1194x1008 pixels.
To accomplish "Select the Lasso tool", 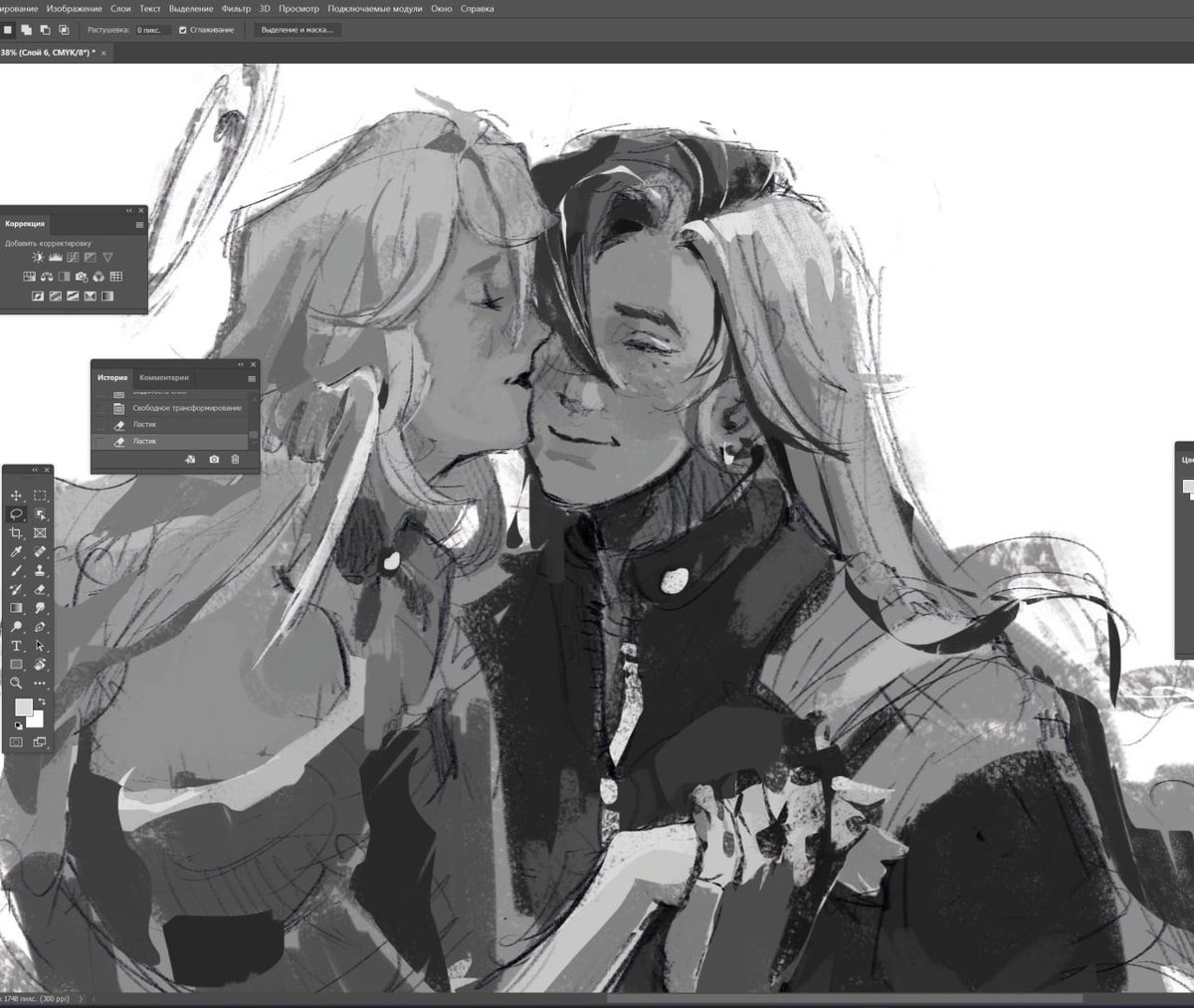I will click(15, 513).
